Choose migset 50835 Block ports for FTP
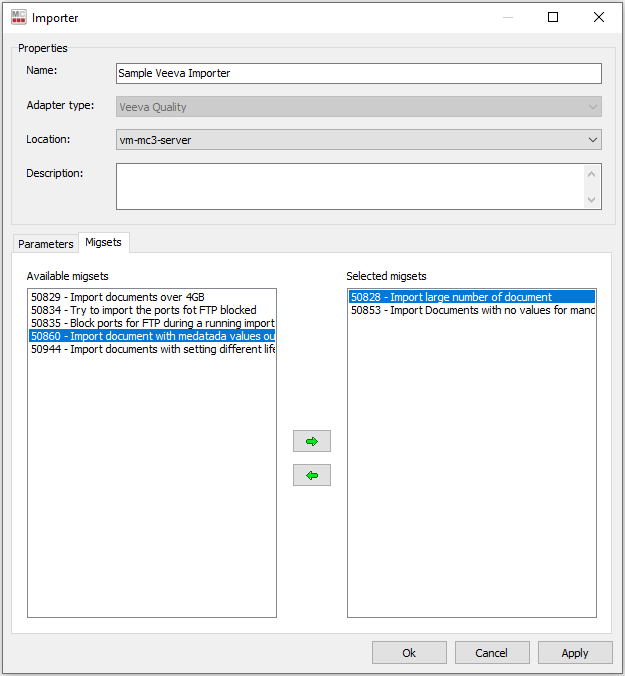 click(152, 323)
